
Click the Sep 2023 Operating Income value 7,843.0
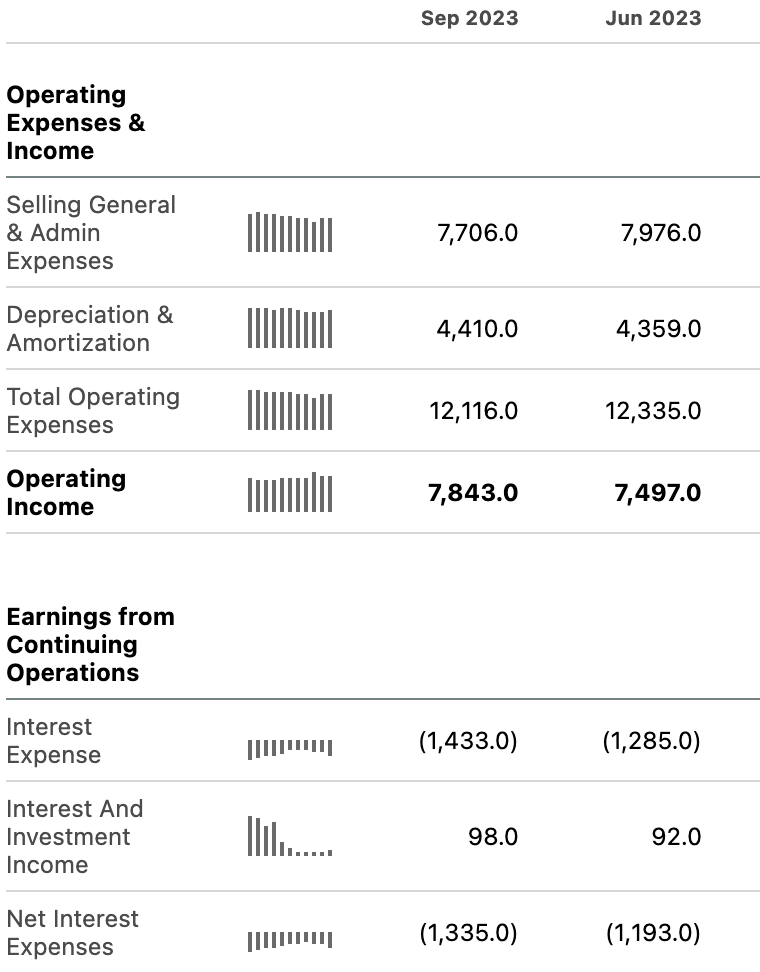473,493
